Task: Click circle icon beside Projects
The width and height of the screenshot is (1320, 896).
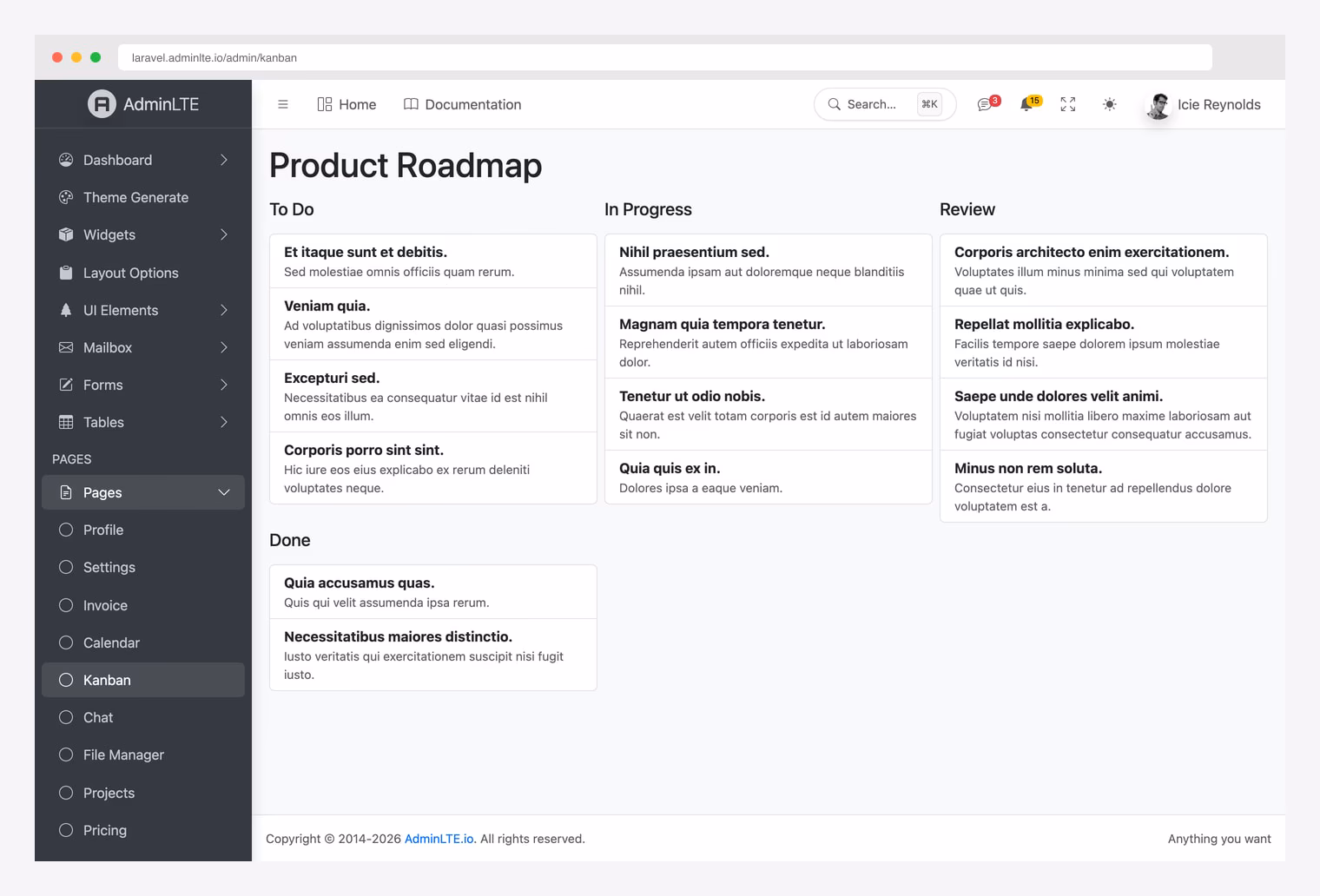Action: coord(66,793)
